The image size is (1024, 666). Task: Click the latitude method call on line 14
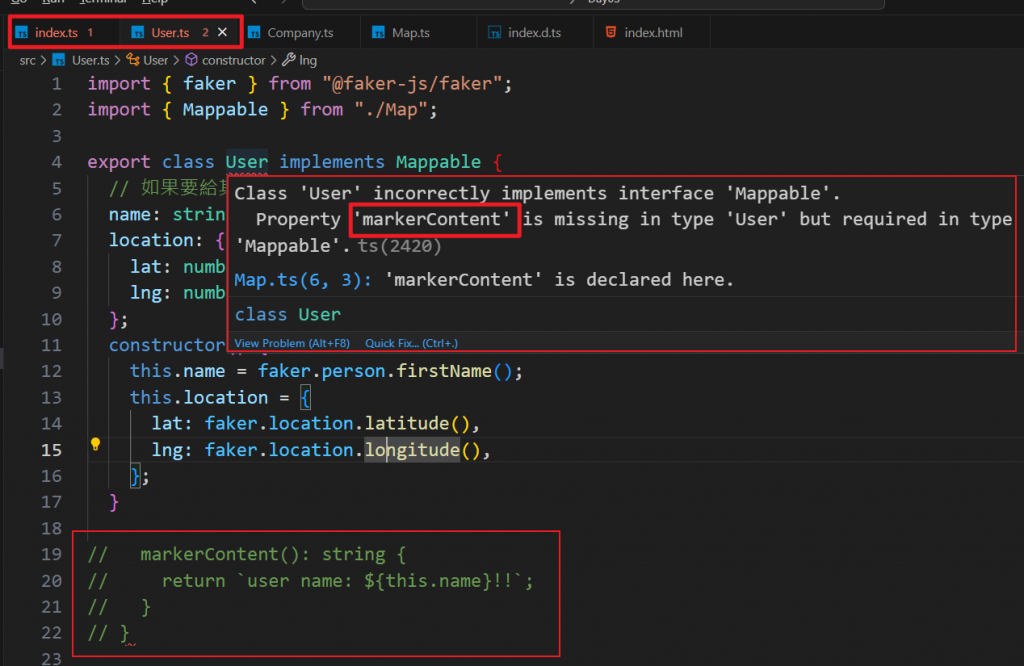pos(407,423)
